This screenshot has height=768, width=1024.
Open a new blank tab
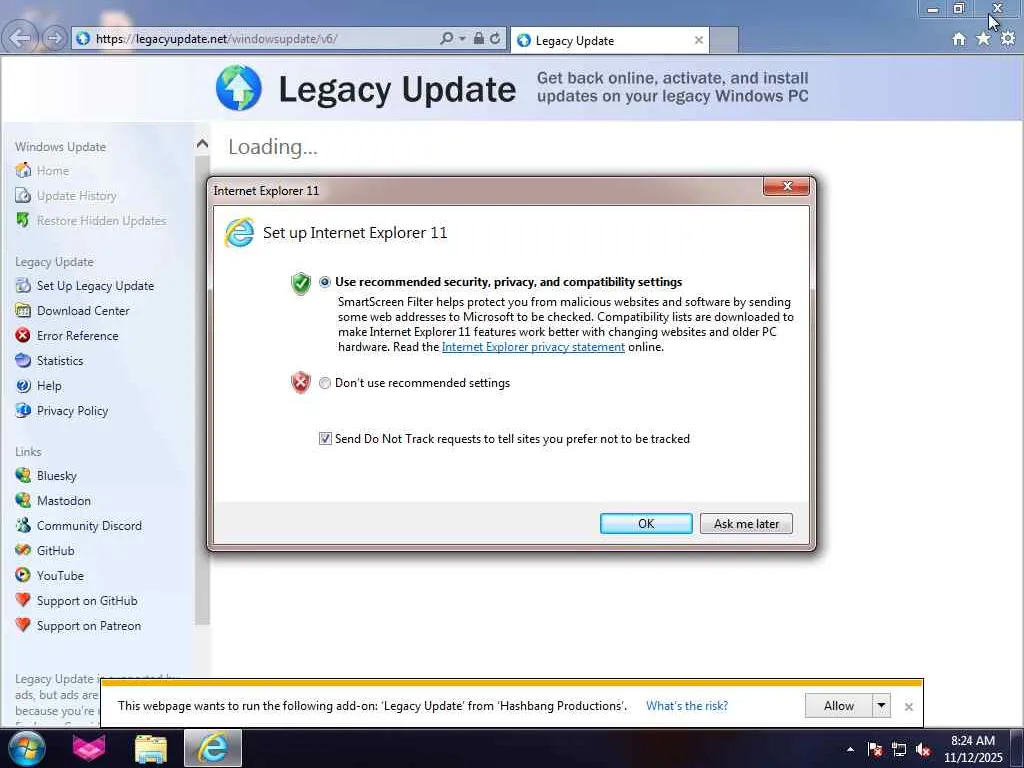click(x=724, y=40)
